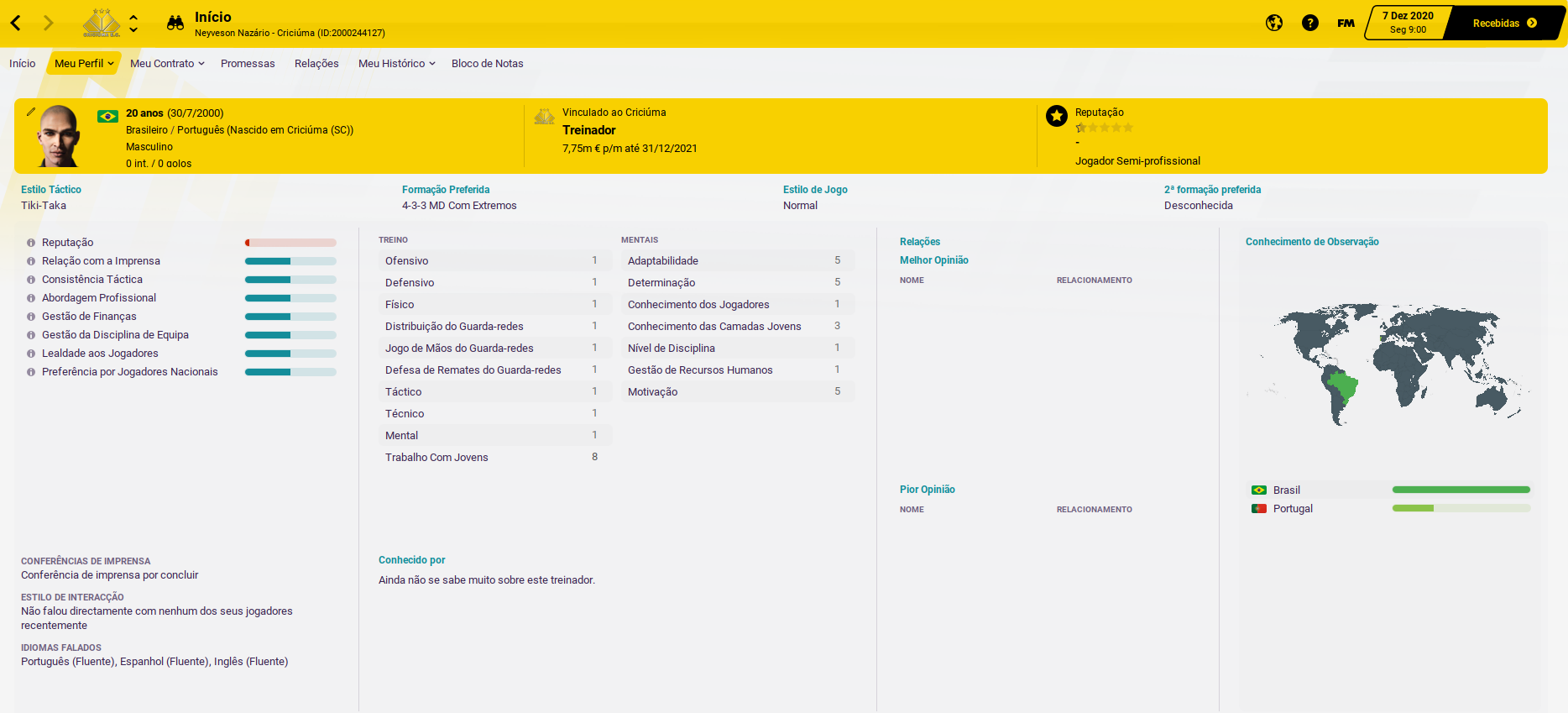Click the Portugal flag in knowledge list
The image size is (1568, 713).
click(x=1259, y=508)
